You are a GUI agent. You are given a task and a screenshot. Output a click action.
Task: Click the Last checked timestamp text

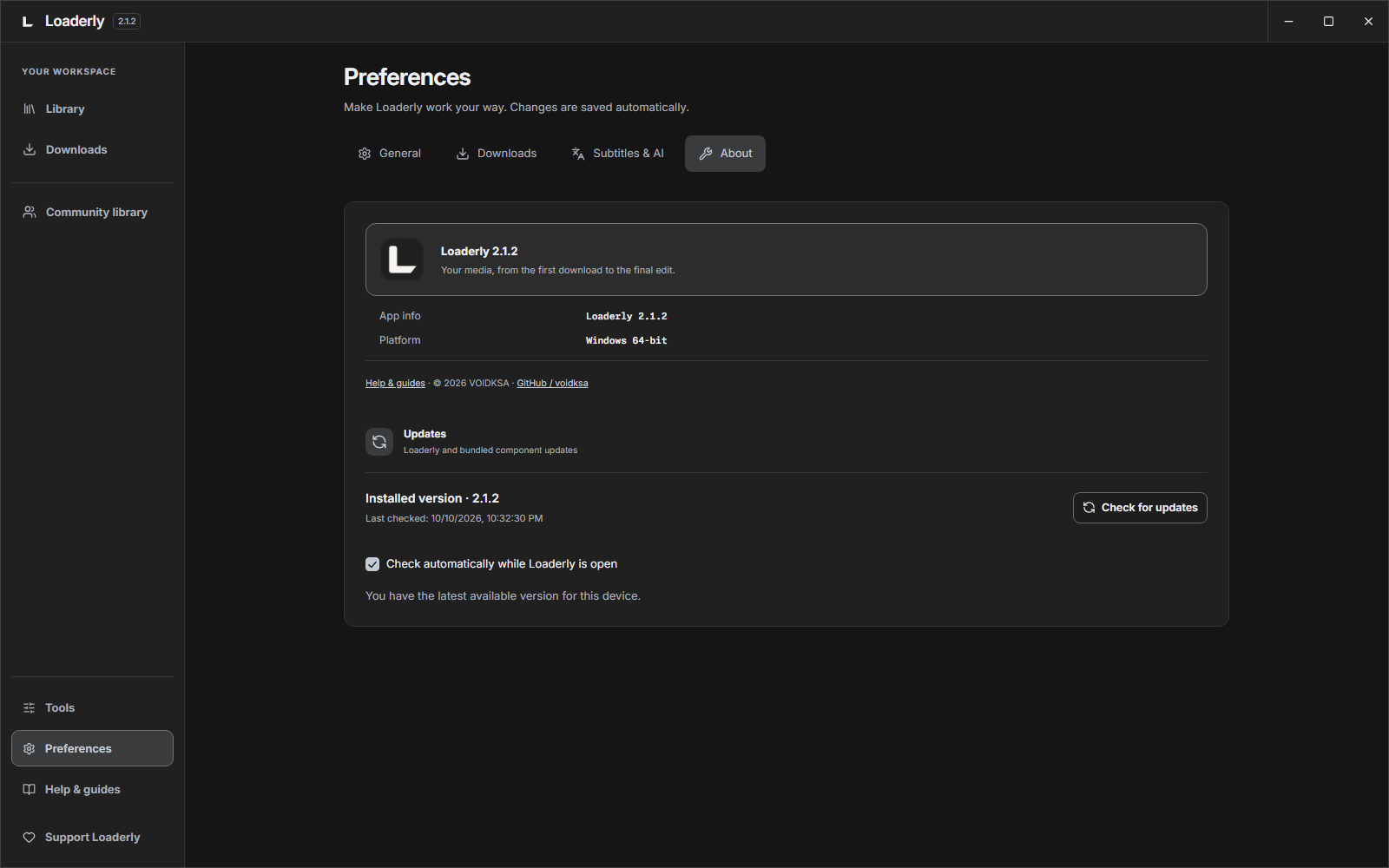454,518
